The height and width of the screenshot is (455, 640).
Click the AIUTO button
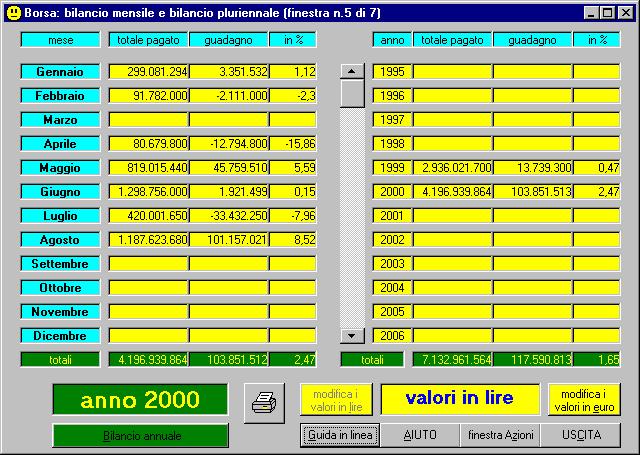[419, 436]
